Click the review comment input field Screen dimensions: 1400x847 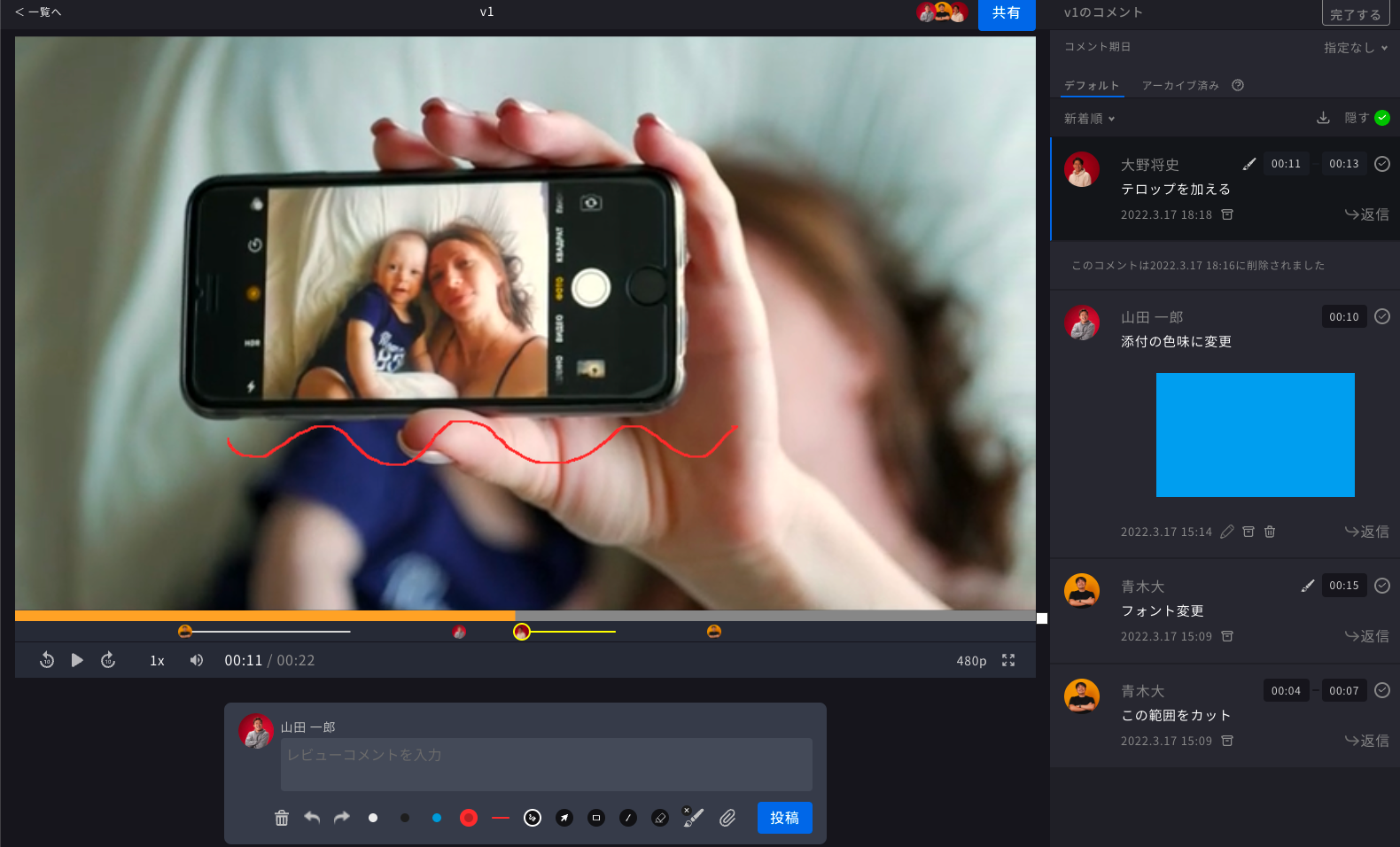[546, 764]
